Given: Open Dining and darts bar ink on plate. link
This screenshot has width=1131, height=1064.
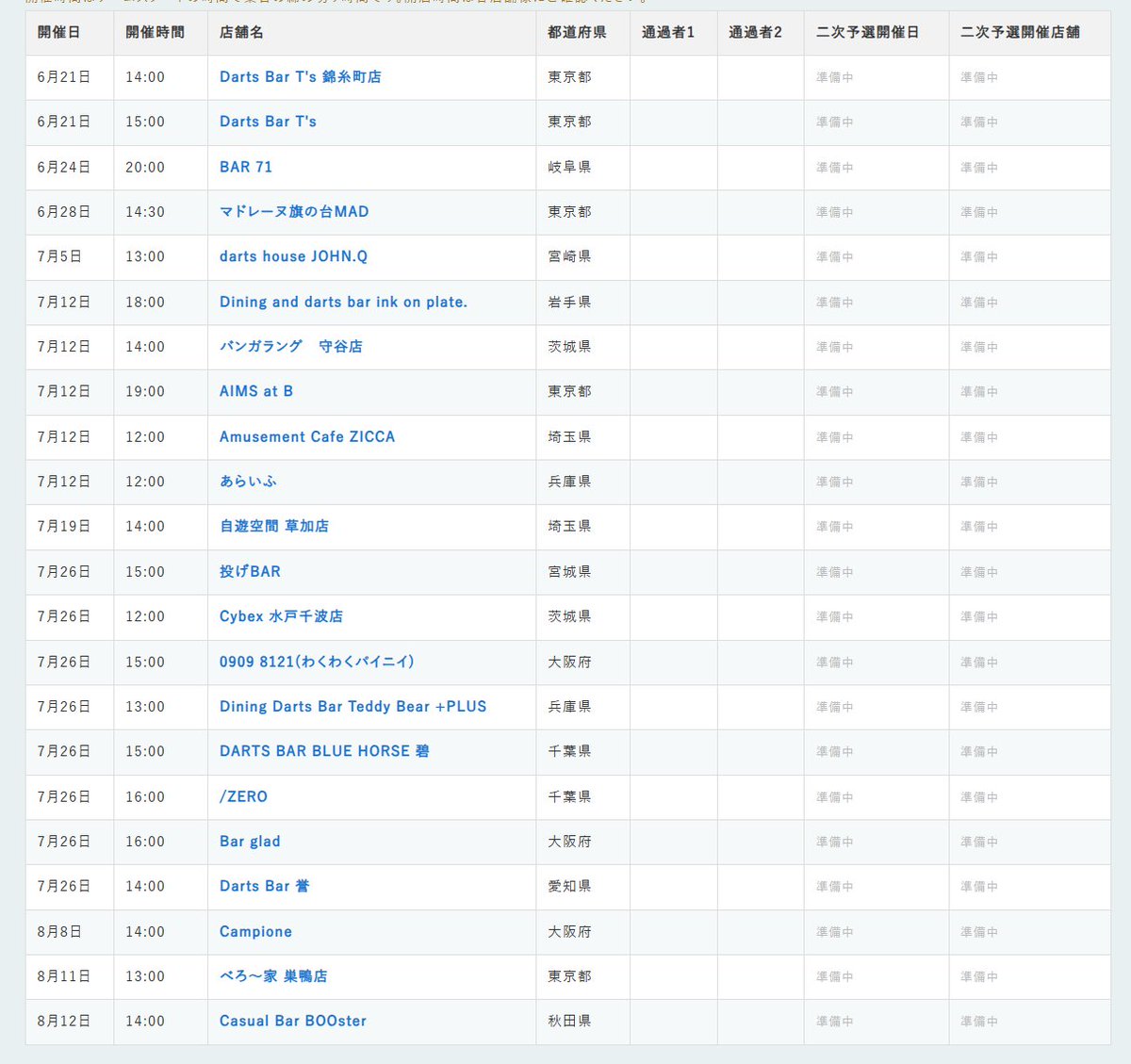Looking at the screenshot, I should (x=343, y=302).
